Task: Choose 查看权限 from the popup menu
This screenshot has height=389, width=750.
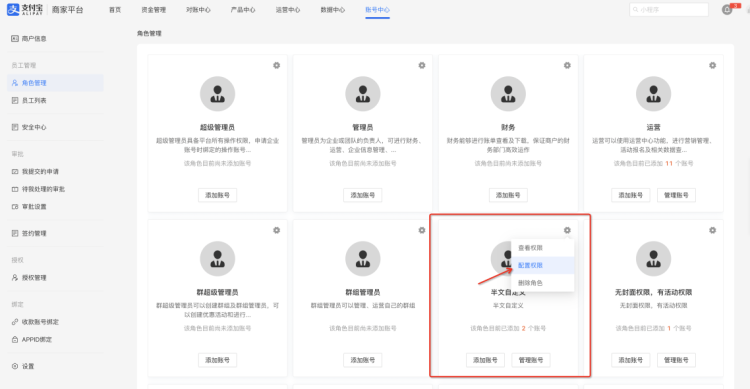Action: tap(542, 248)
